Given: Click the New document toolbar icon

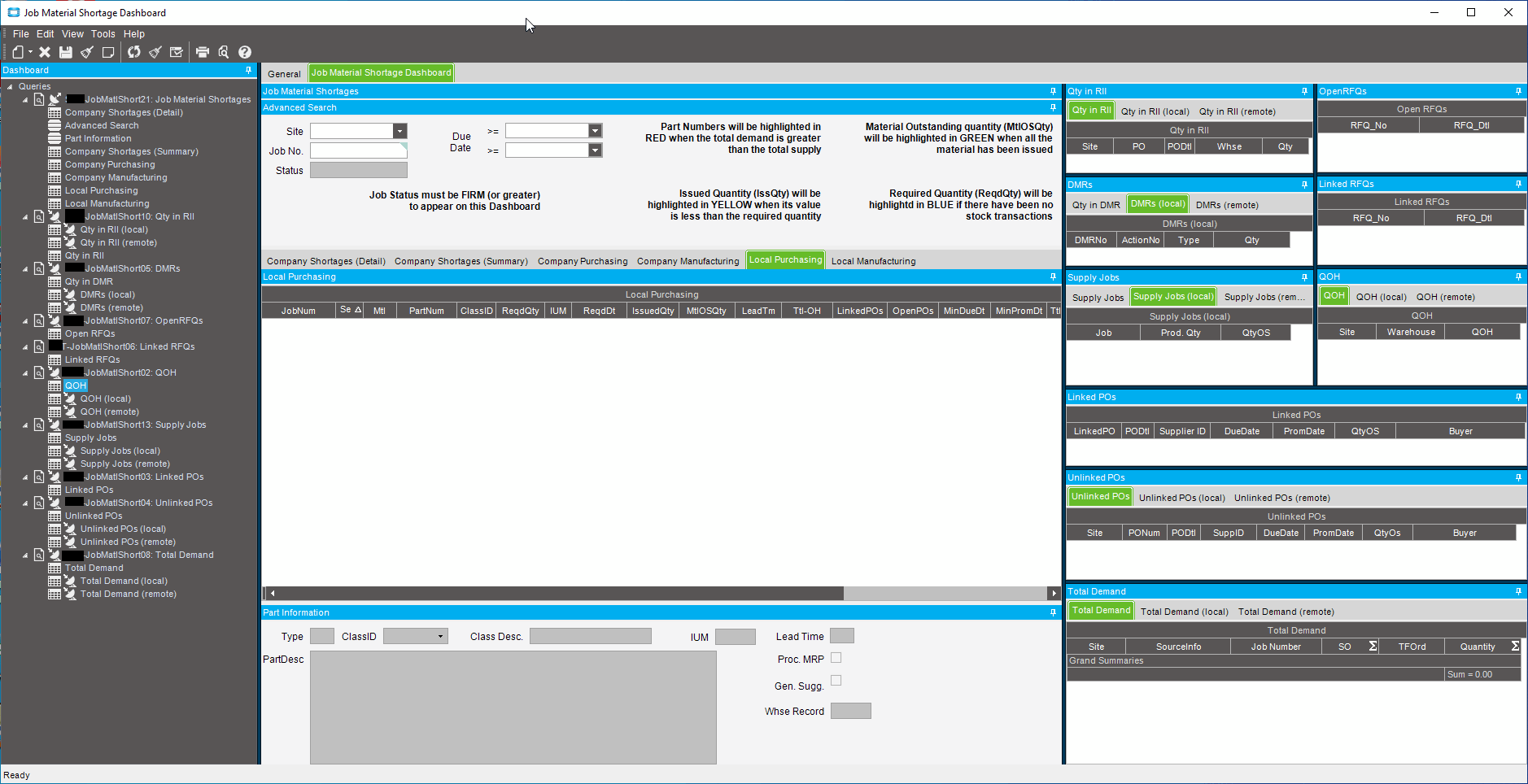Looking at the screenshot, I should tap(18, 52).
